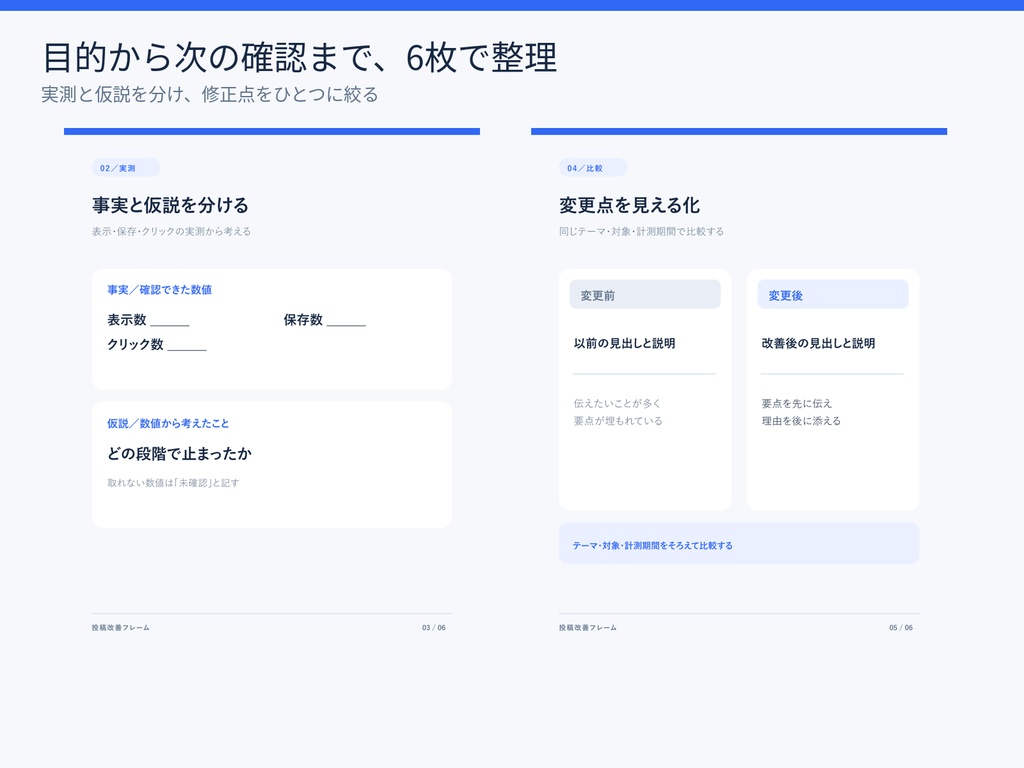Click the text 同じテーマ・対象・計測期間で比較する

[x=641, y=231]
